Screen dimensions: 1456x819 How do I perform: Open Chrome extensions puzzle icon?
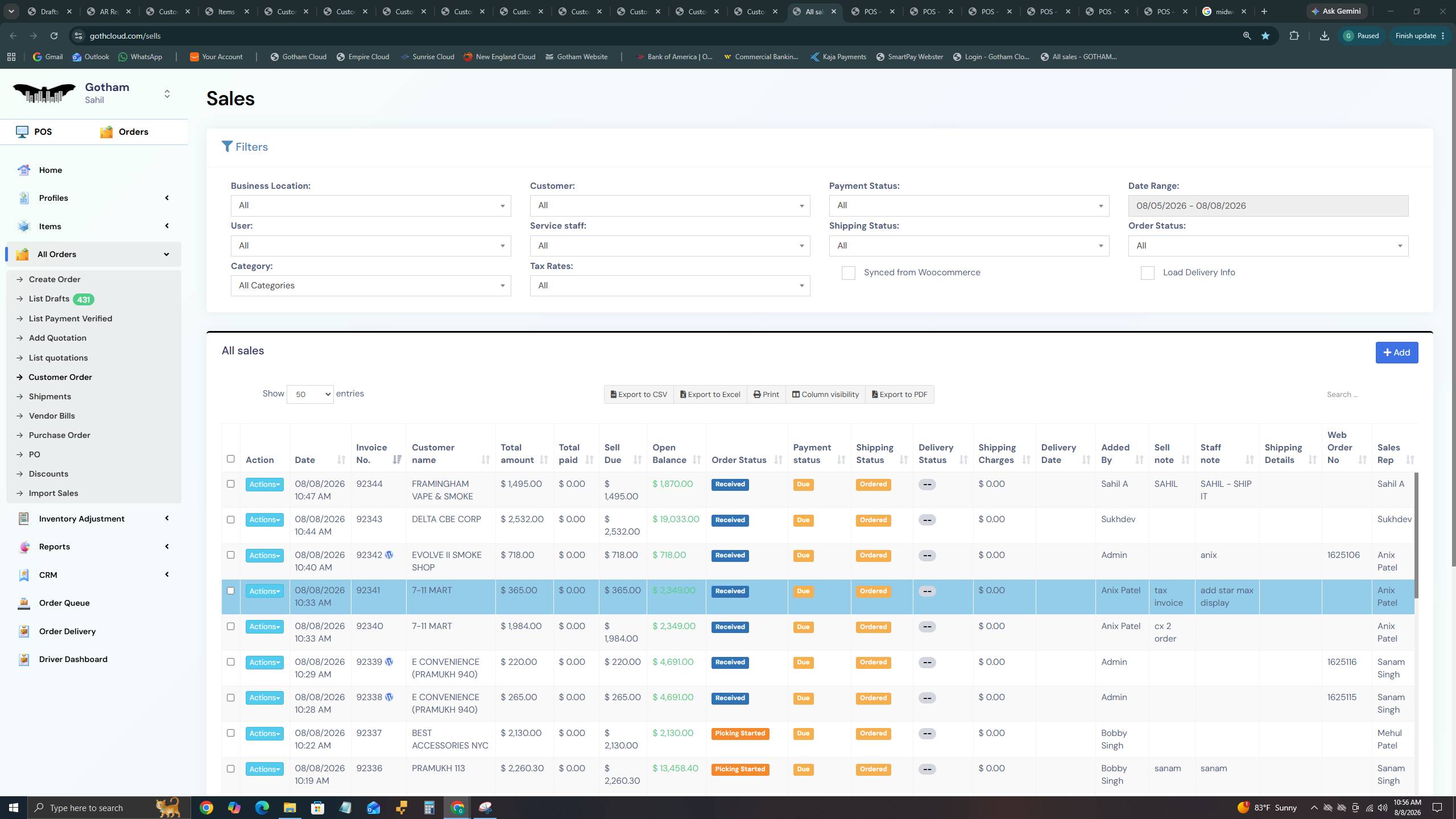pos(1294,36)
